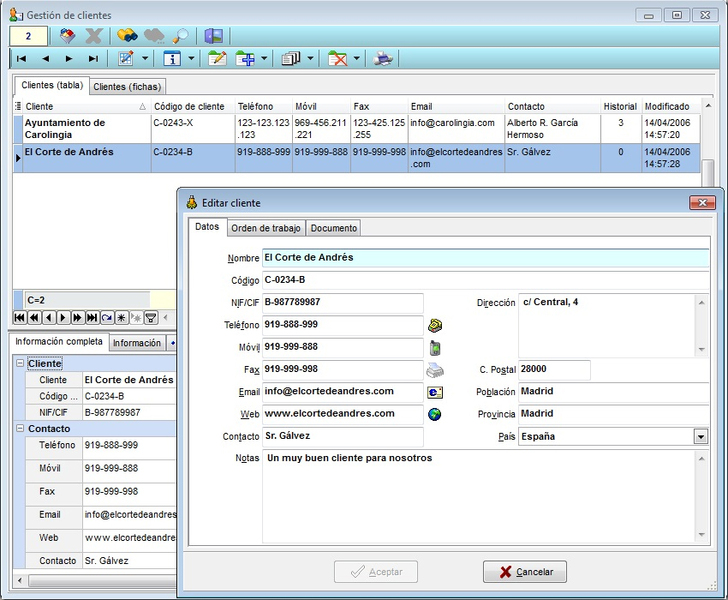
Task: Click the fax machine icon beside Fax
Action: [x=435, y=370]
